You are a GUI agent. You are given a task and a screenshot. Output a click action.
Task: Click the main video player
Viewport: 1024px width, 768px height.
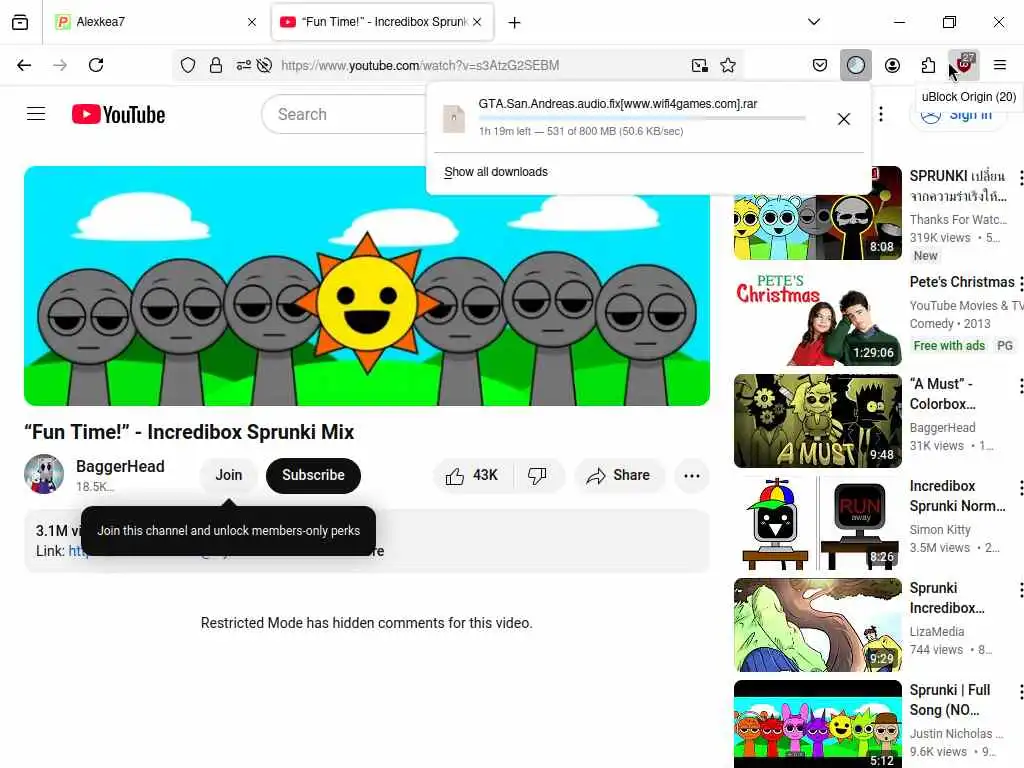click(x=367, y=286)
